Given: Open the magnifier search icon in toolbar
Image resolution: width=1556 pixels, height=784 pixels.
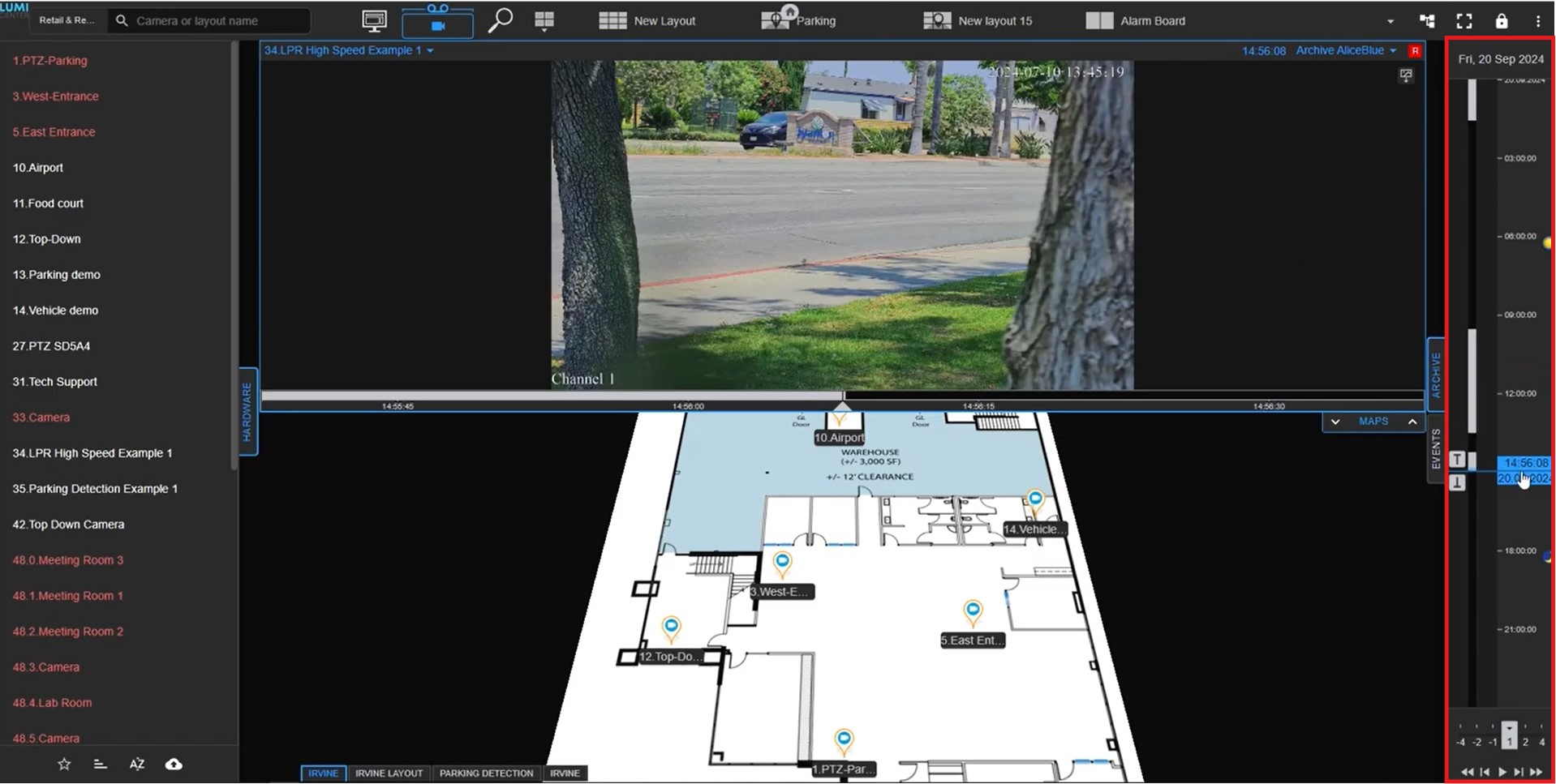Looking at the screenshot, I should pyautogui.click(x=500, y=20).
